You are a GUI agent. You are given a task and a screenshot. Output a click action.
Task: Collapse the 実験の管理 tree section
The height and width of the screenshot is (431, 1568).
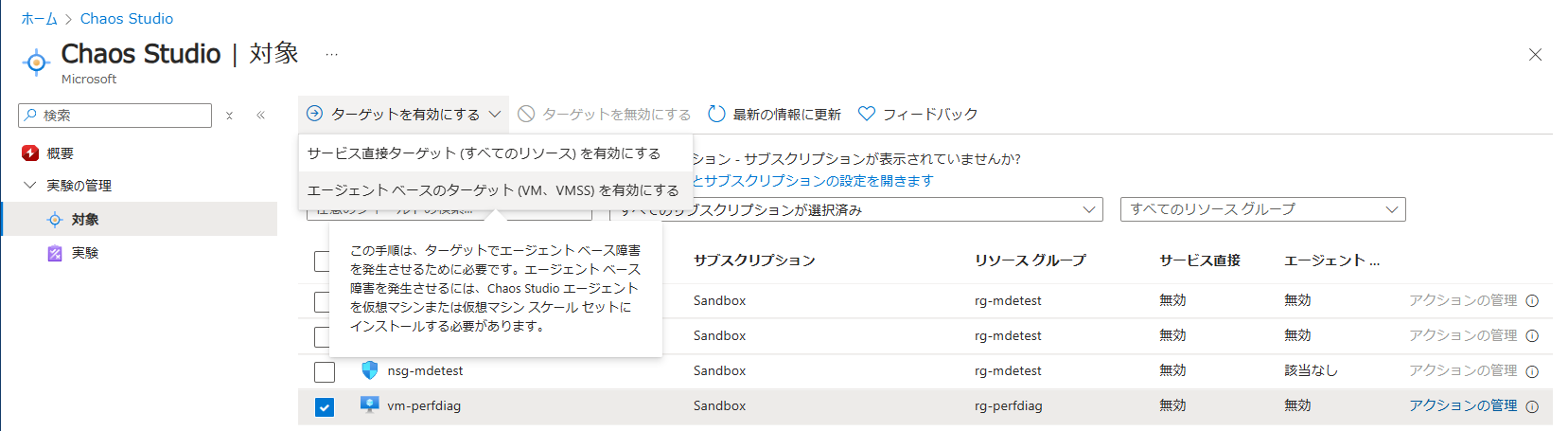pyautogui.click(x=29, y=186)
